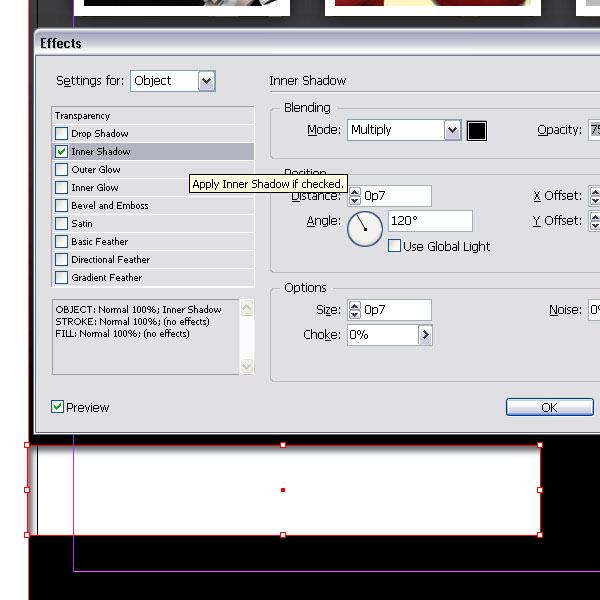Decrease Size with stepper down arrow
This screenshot has width=600, height=600.
pos(355,314)
